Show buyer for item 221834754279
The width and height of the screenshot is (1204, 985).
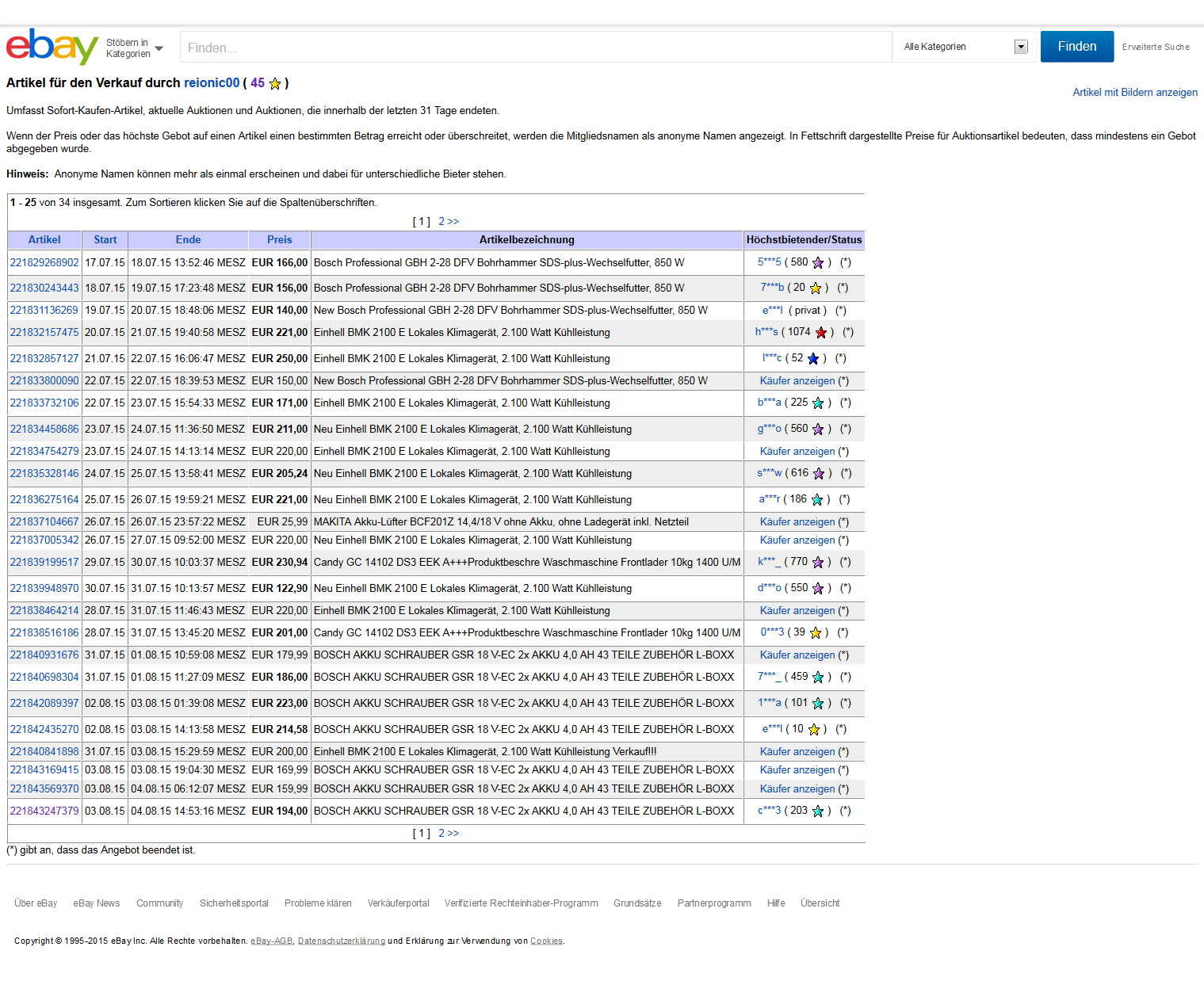click(797, 451)
